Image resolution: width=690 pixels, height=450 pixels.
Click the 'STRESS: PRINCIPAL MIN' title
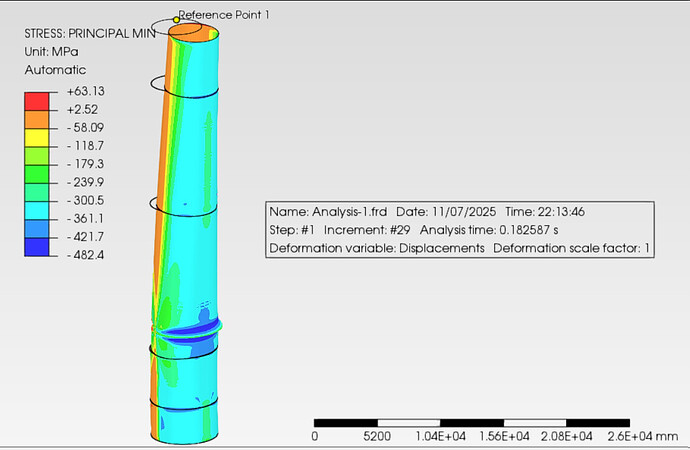(x=90, y=33)
